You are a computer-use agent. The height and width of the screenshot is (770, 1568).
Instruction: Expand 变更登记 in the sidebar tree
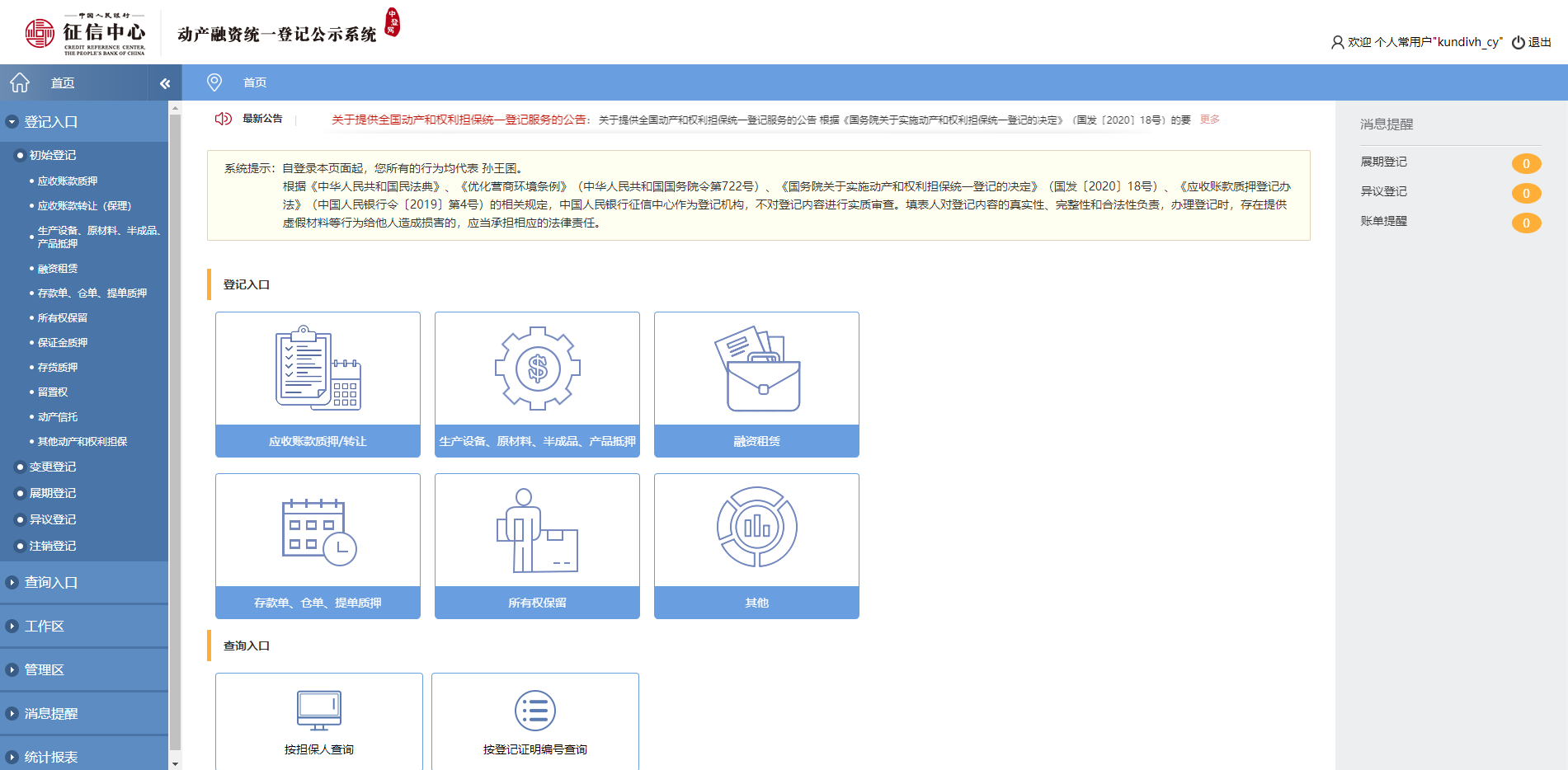tap(21, 467)
